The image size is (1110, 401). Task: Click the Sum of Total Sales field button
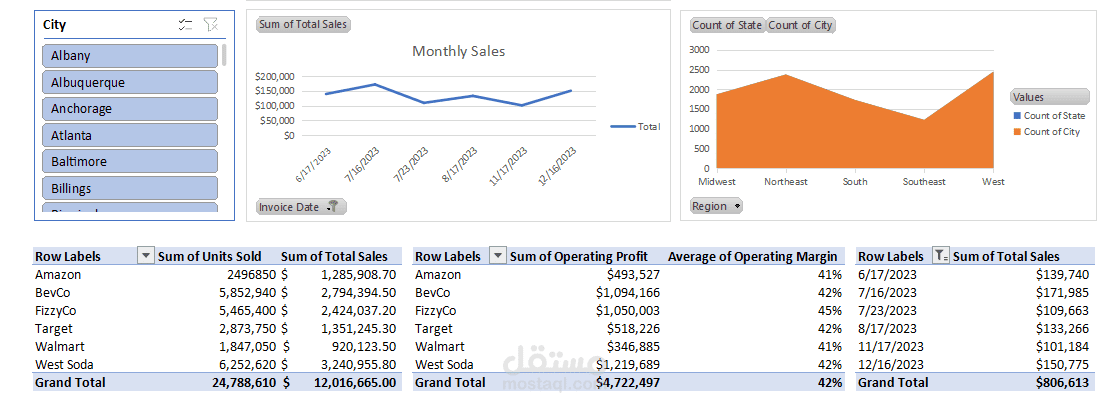click(304, 24)
